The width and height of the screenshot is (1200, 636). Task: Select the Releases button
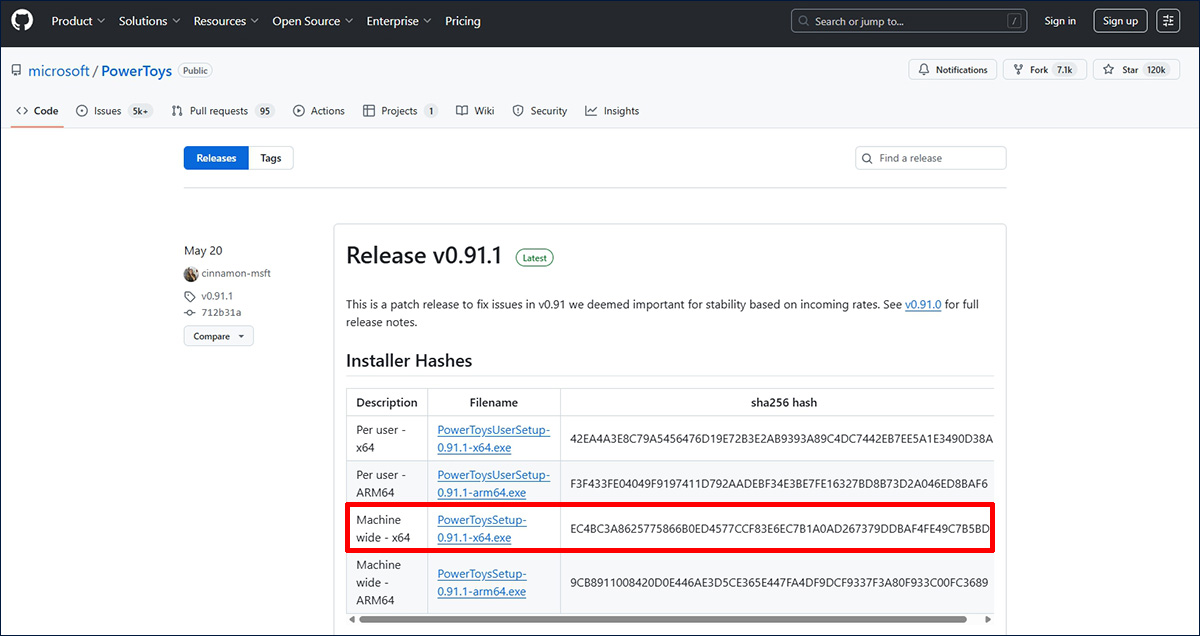coord(216,158)
